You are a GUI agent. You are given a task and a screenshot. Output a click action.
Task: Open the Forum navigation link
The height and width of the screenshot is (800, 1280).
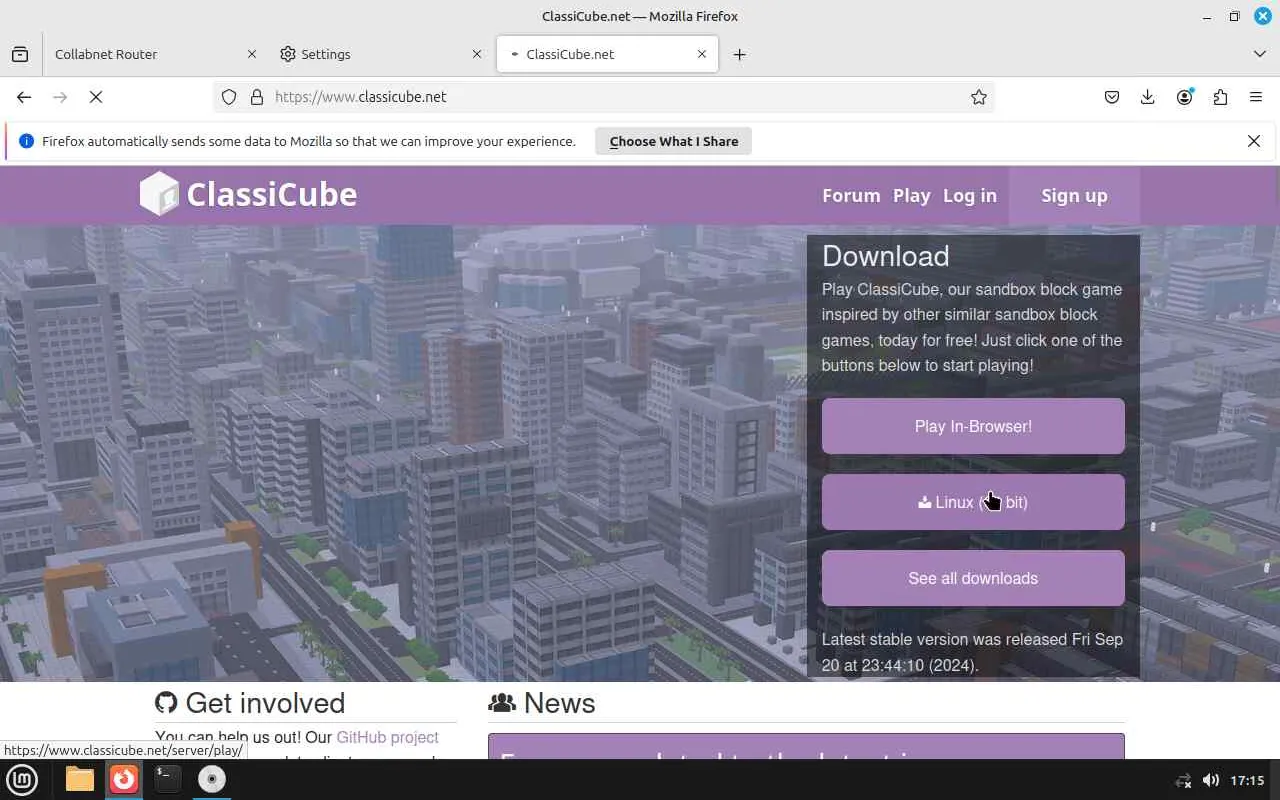(851, 196)
